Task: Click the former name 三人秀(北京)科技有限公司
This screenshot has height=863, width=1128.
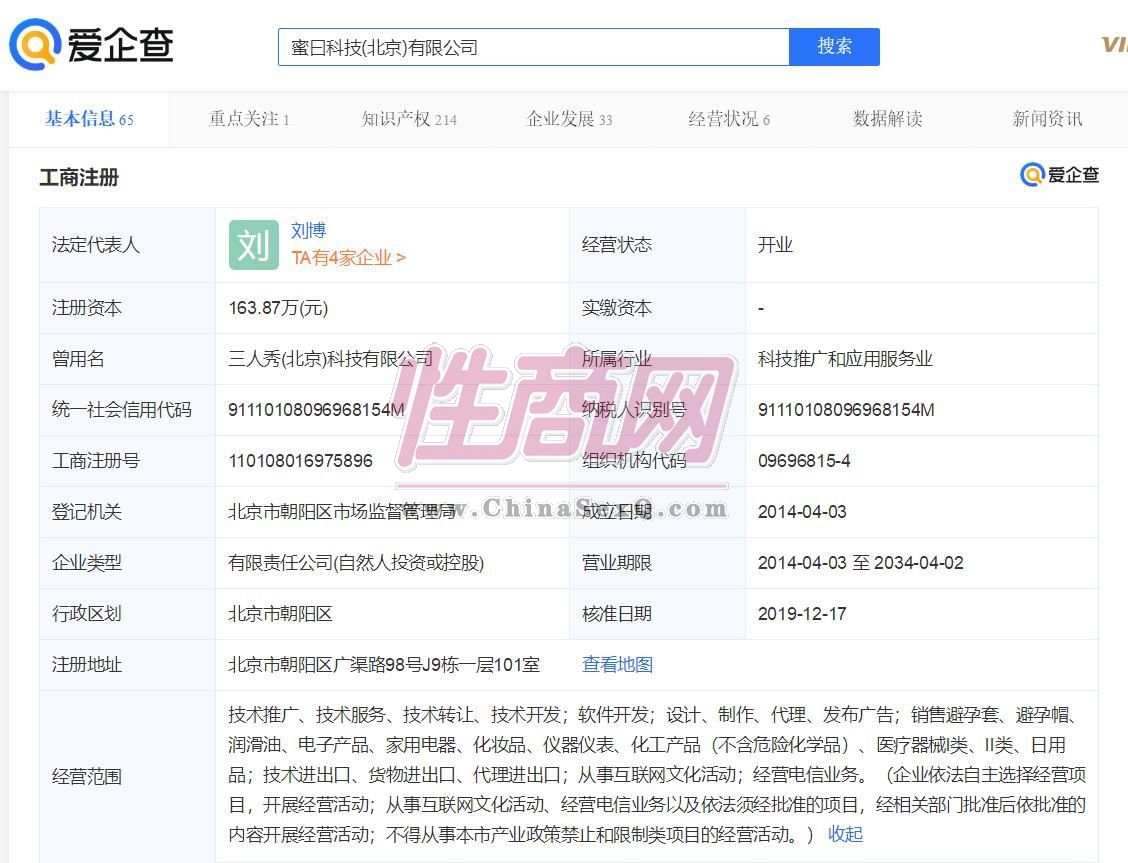Action: (x=330, y=359)
